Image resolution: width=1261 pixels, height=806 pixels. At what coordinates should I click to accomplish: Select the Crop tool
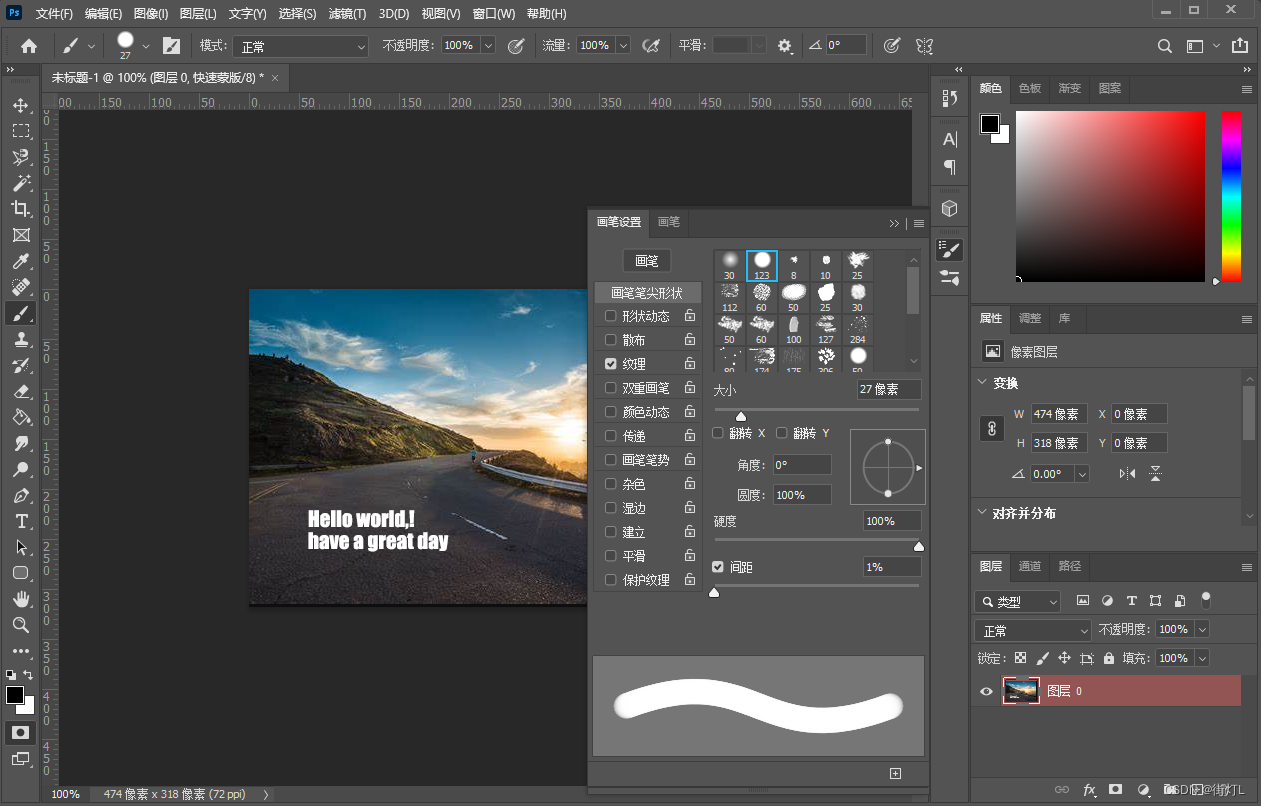pos(20,209)
